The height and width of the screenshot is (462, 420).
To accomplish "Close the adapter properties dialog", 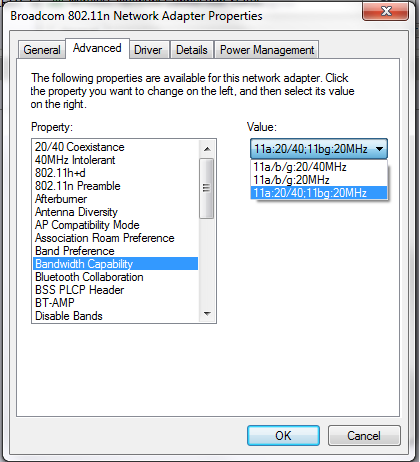I will 385,11.
